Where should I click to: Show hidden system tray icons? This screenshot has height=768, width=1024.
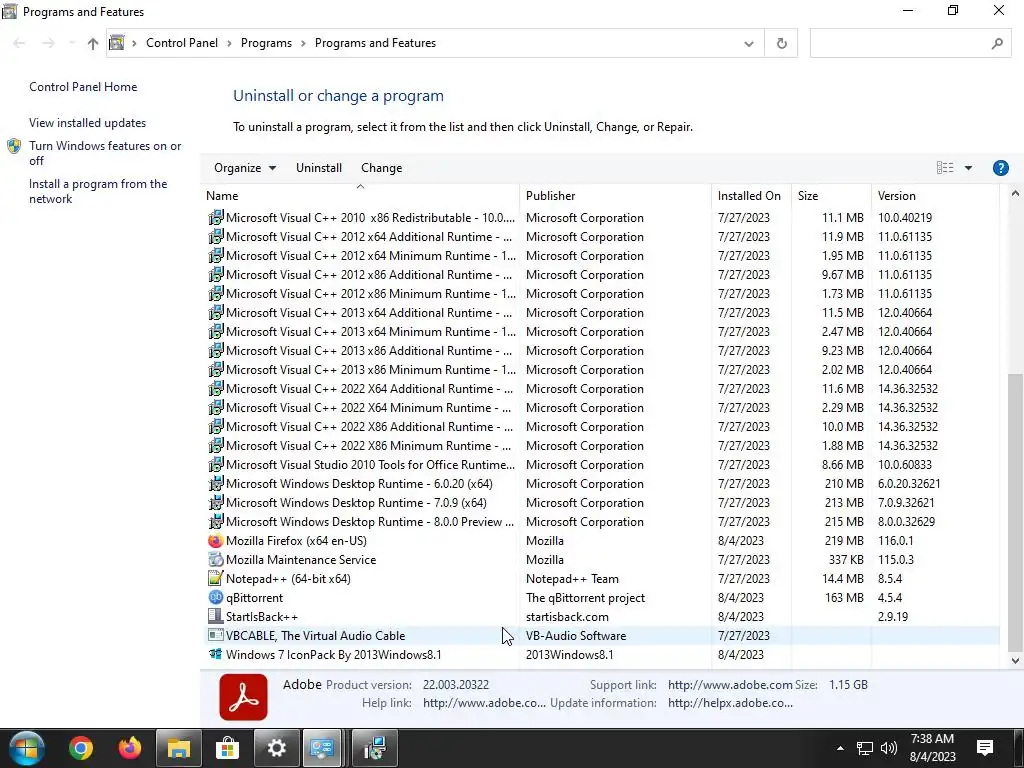(x=840, y=748)
